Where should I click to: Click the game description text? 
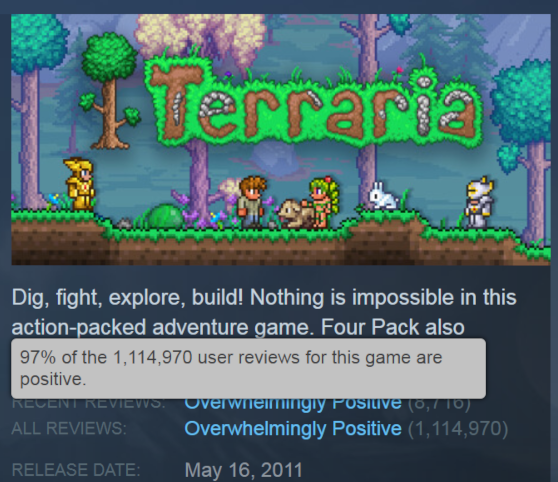pyautogui.click(x=264, y=312)
